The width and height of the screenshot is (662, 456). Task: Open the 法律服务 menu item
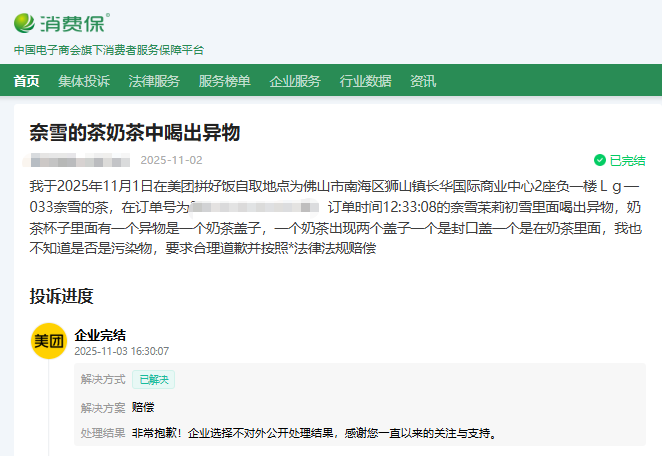(154, 81)
